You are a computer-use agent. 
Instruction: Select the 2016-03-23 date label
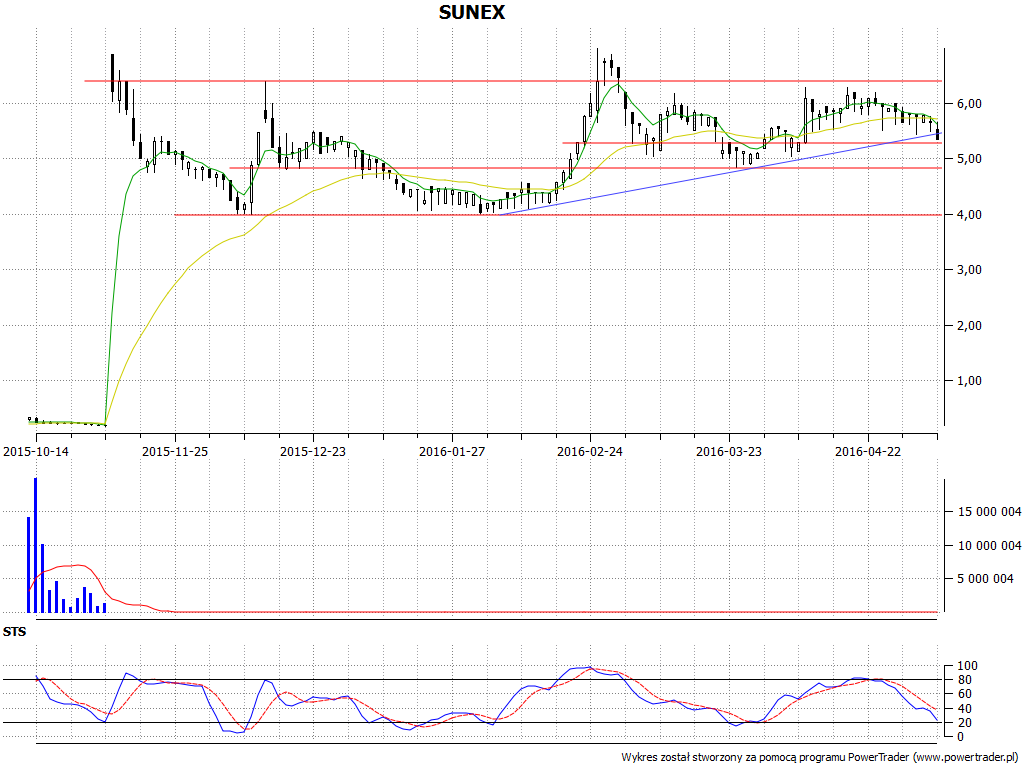pos(729,451)
